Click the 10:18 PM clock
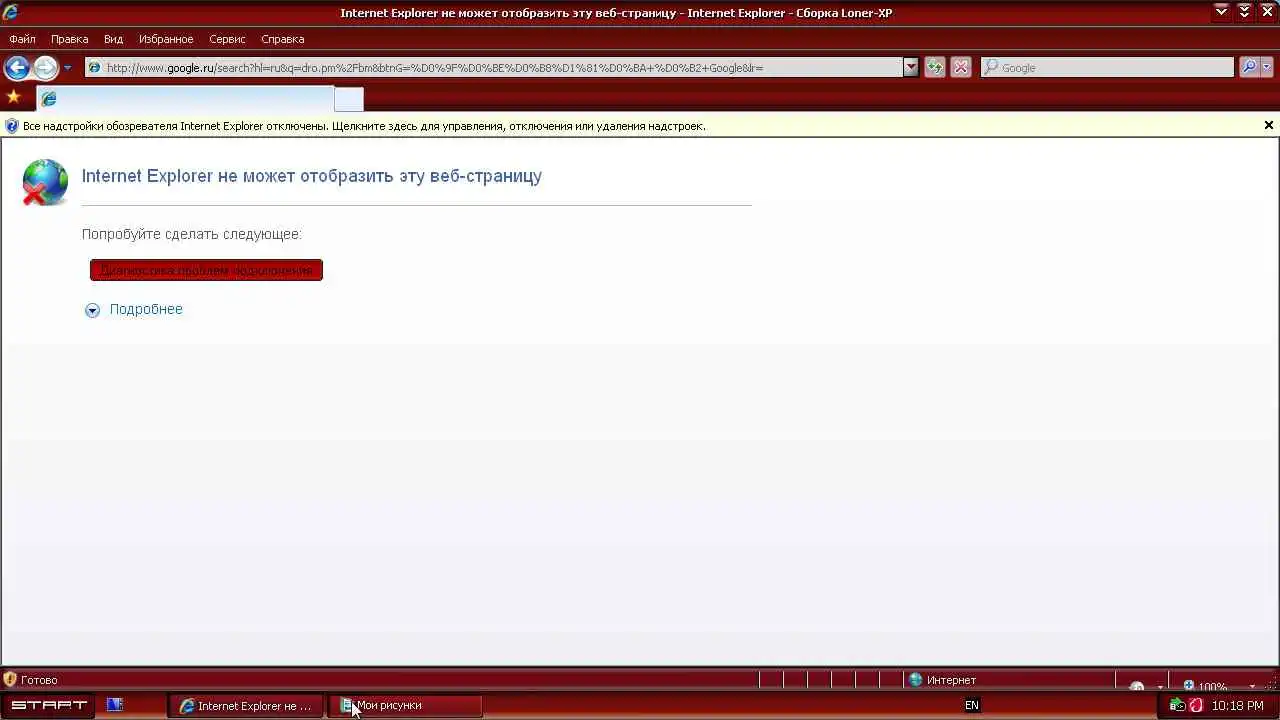Viewport: 1280px width, 720px height. click(1238, 706)
